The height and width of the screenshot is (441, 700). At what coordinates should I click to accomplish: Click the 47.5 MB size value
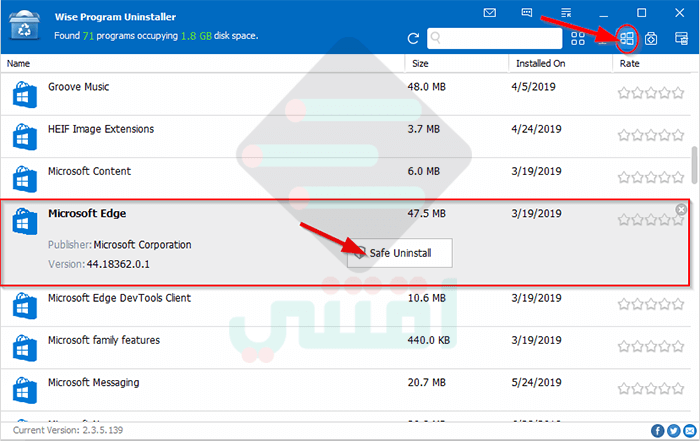point(426,213)
